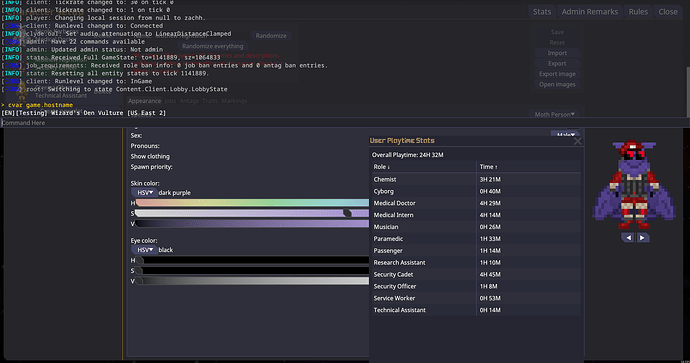The width and height of the screenshot is (690, 363).
Task: Rotate character preview left
Action: (628, 238)
